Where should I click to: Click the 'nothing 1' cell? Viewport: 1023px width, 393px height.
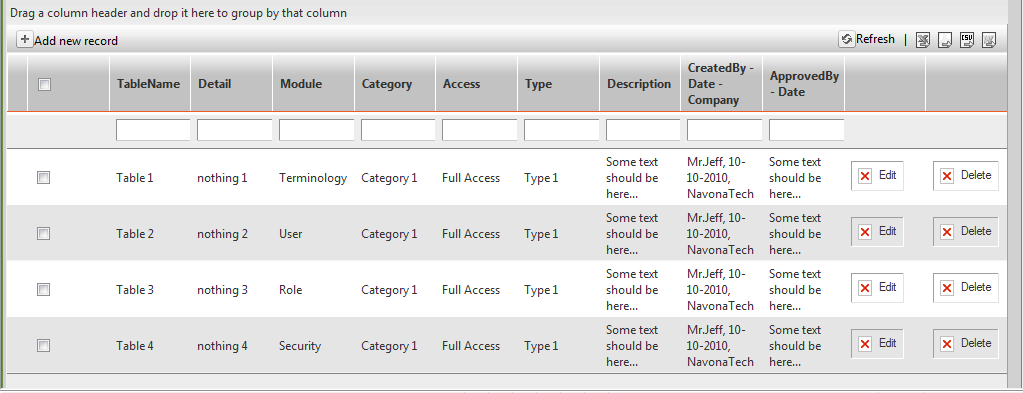222,178
